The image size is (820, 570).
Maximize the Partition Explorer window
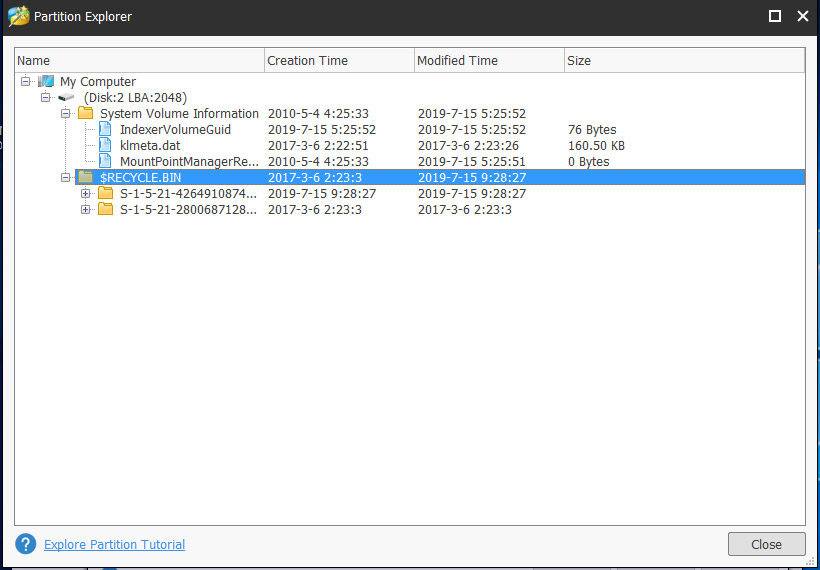tap(775, 16)
